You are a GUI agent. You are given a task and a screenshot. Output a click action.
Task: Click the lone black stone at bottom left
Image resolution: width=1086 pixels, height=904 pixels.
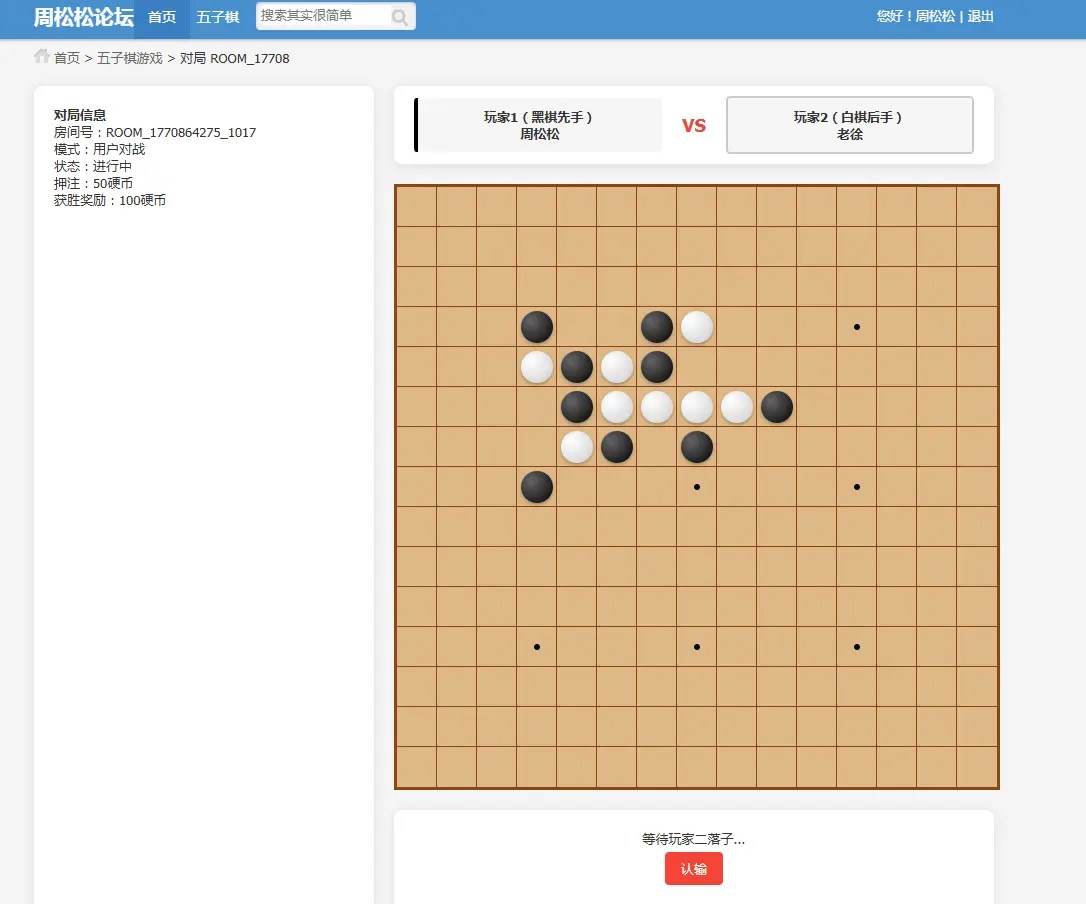pyautogui.click(x=537, y=487)
